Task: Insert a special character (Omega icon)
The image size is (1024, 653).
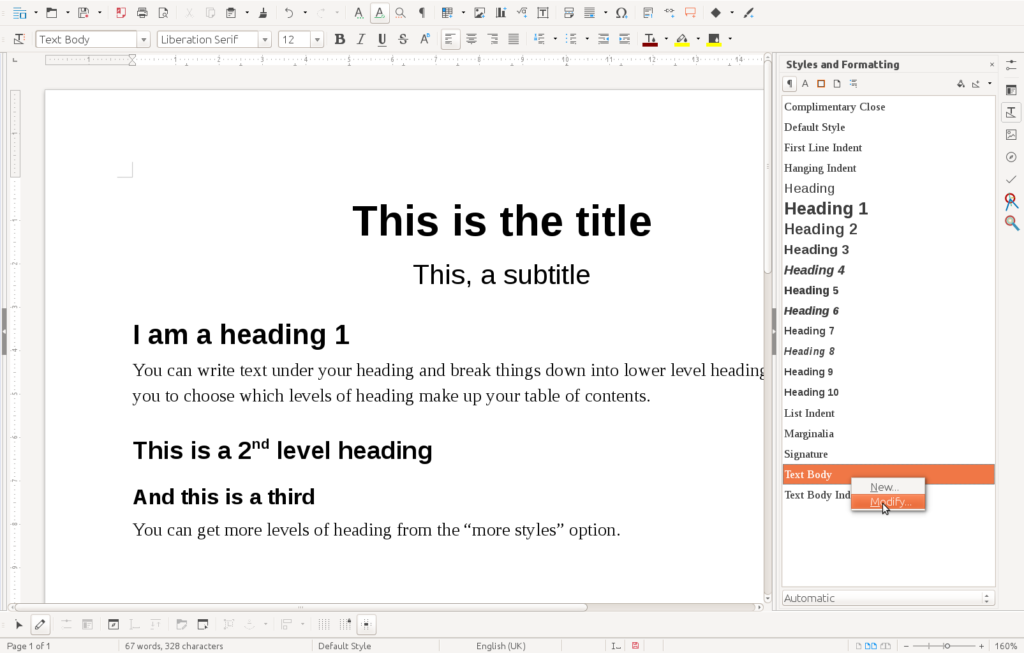Action: pos(621,13)
